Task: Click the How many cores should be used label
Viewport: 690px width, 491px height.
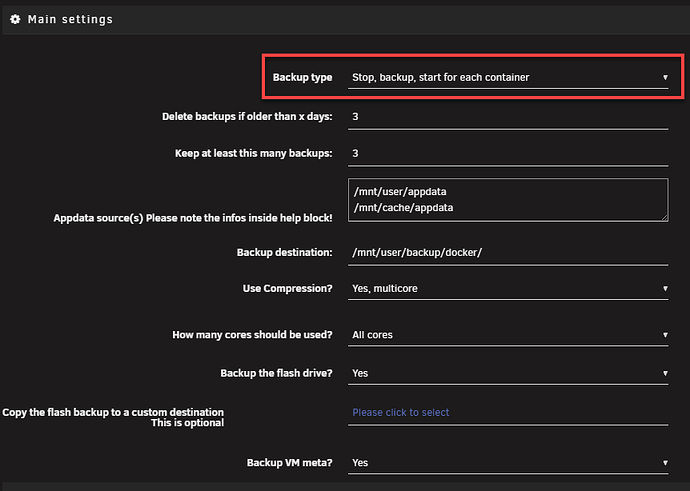Action: click(252, 335)
